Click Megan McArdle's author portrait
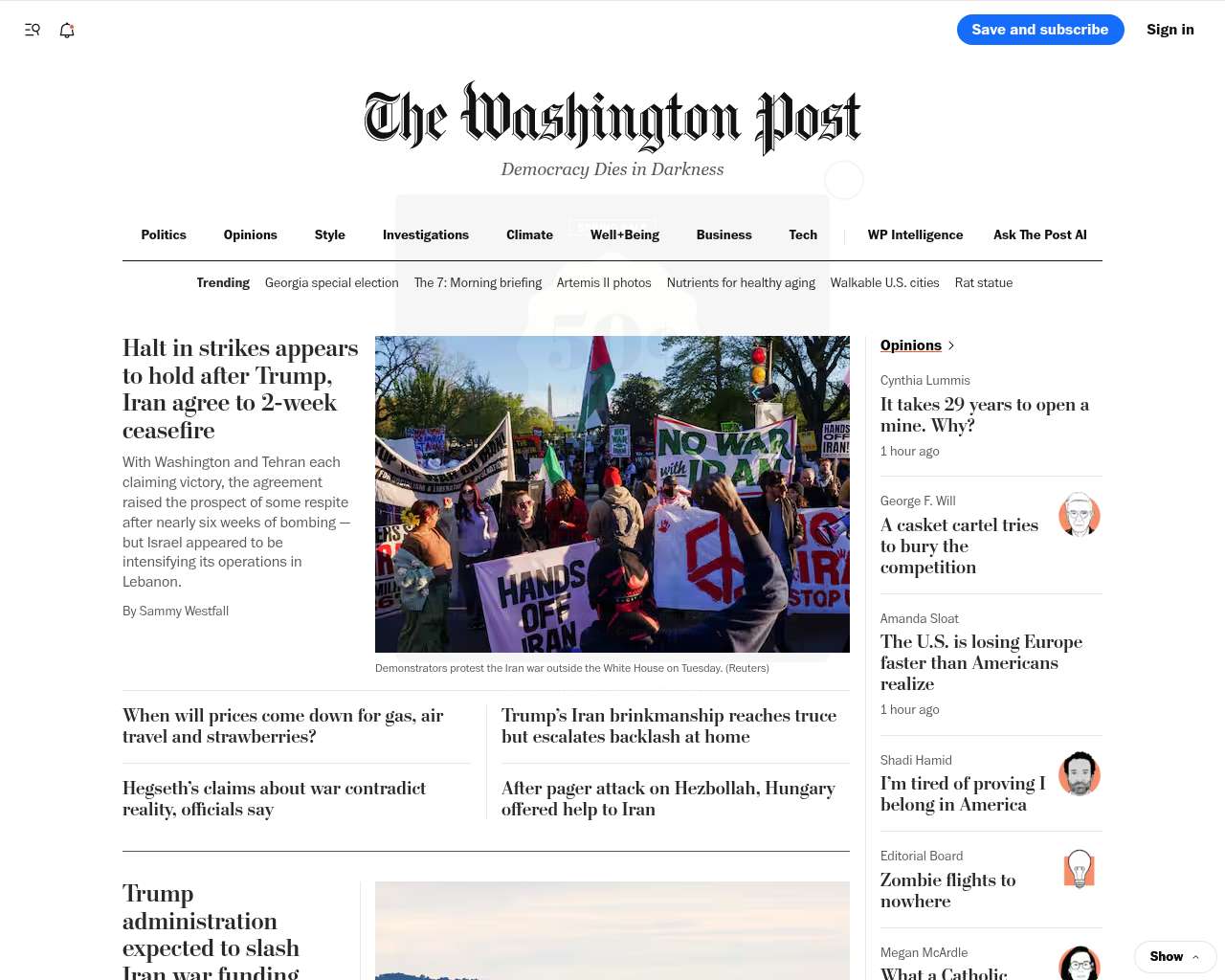The width and height of the screenshot is (1225, 980). [x=1080, y=963]
